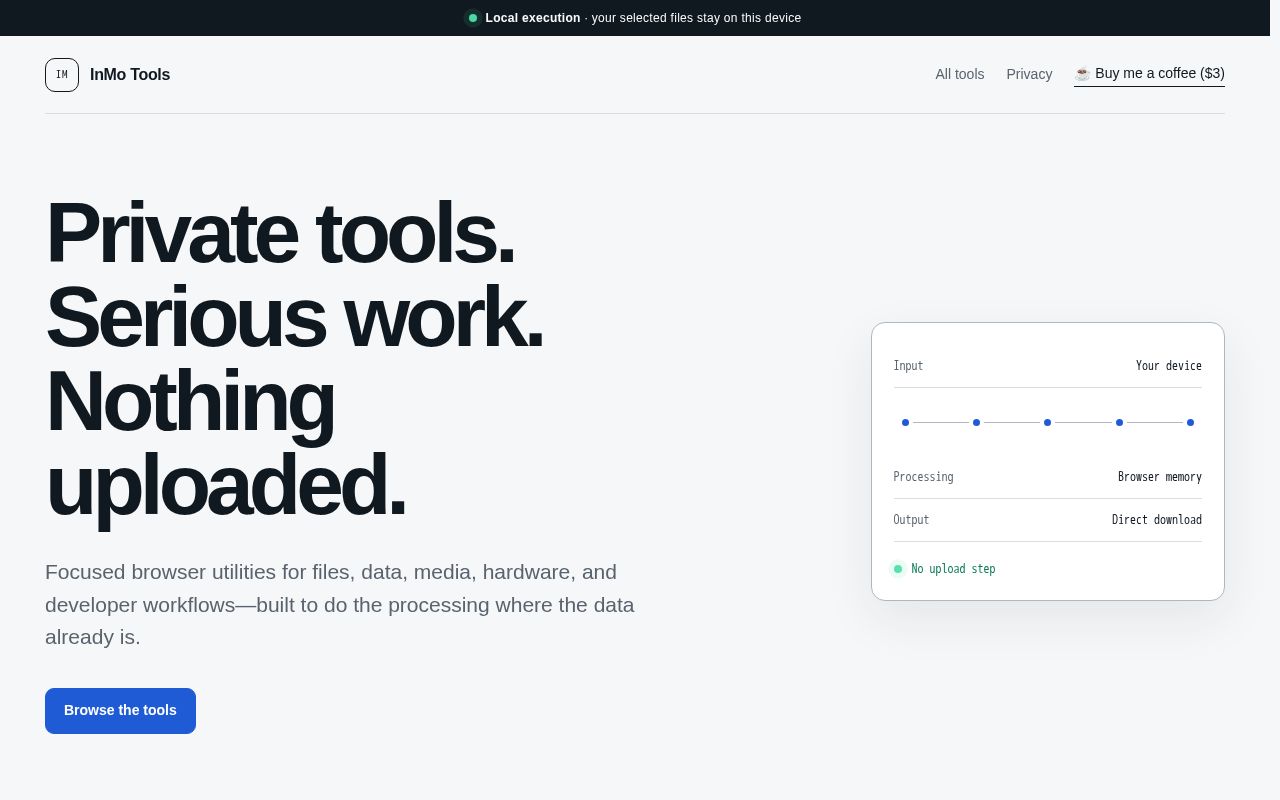Click the Browser memory value
The height and width of the screenshot is (800, 1280).
1160,477
